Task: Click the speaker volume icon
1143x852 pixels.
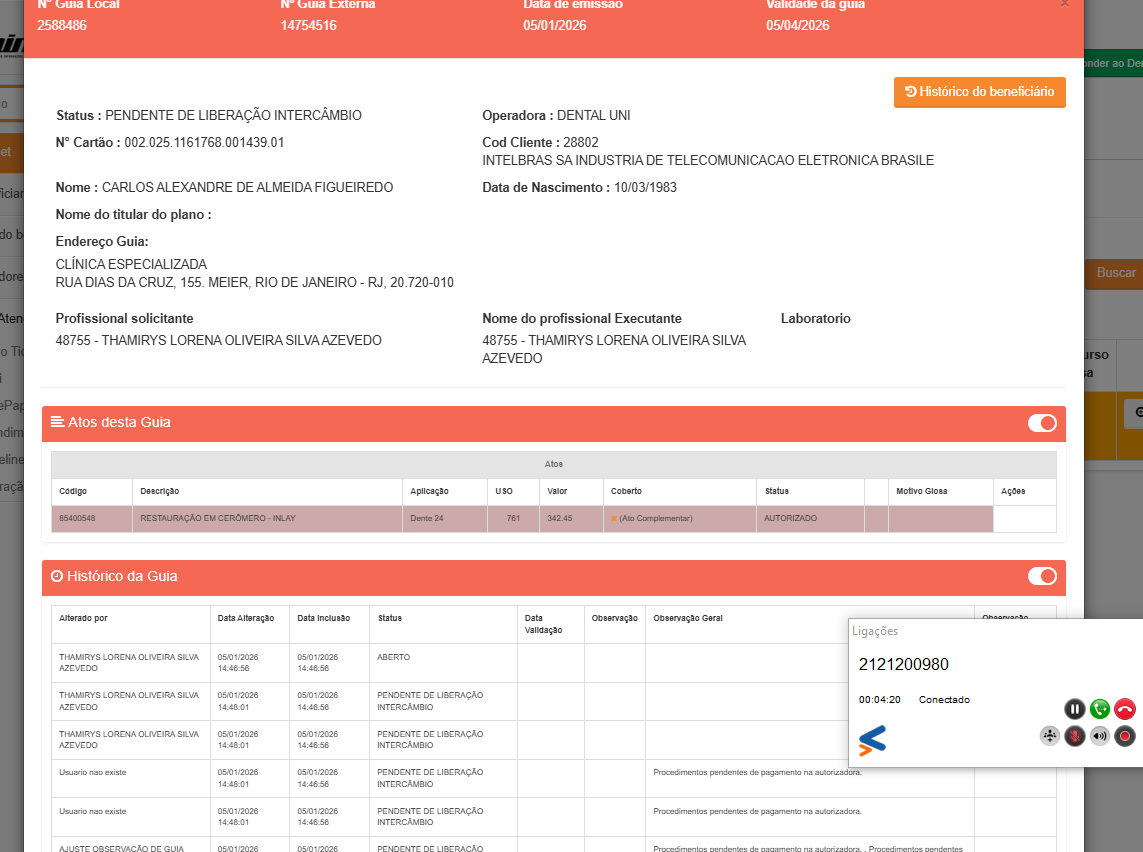Action: 1100,736
